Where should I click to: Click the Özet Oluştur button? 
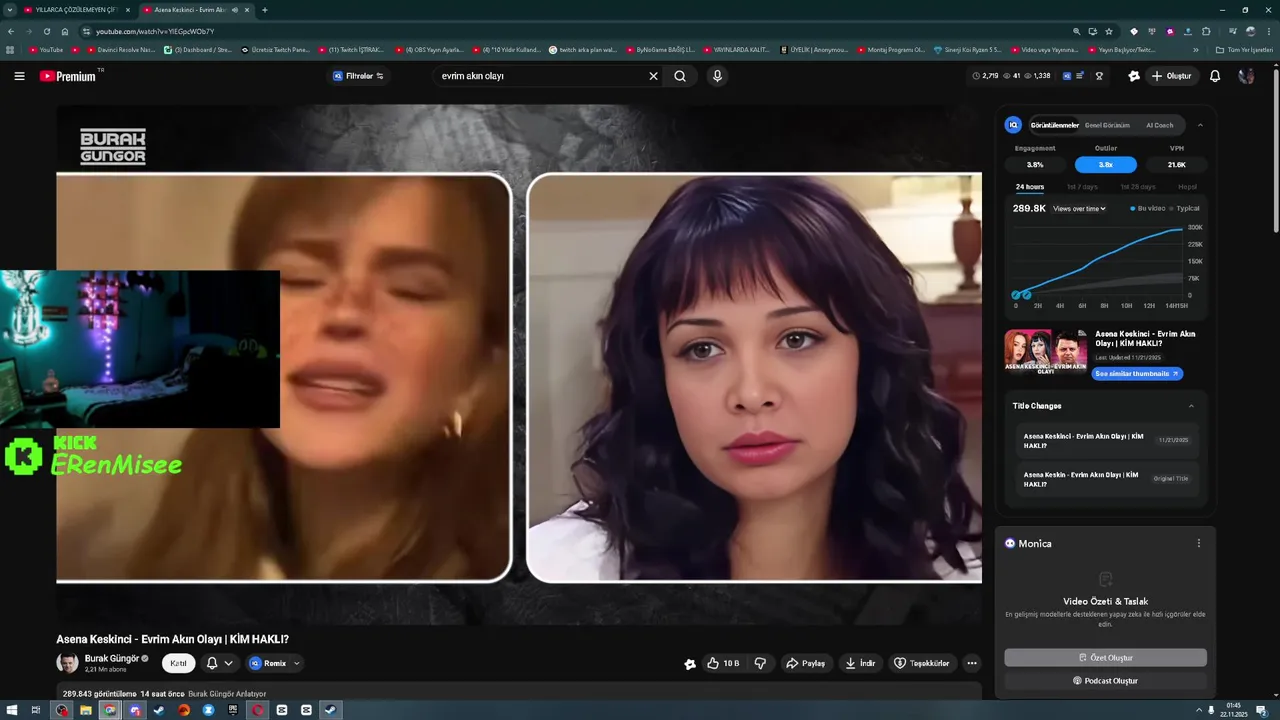click(x=1105, y=658)
